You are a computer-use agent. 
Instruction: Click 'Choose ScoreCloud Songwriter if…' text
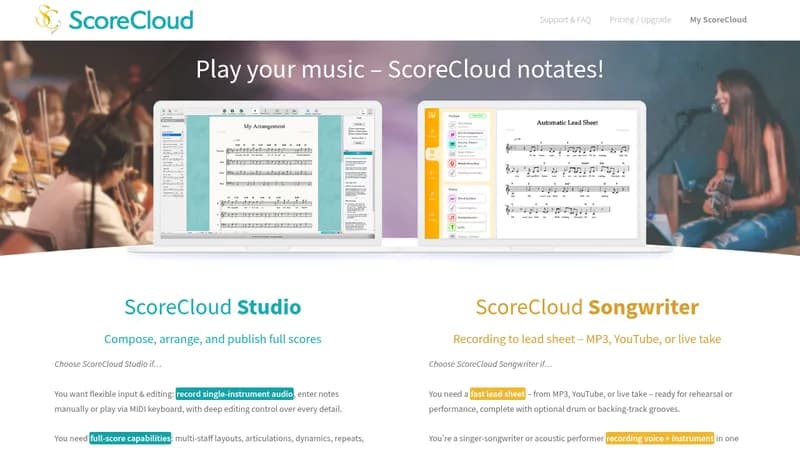click(490, 364)
